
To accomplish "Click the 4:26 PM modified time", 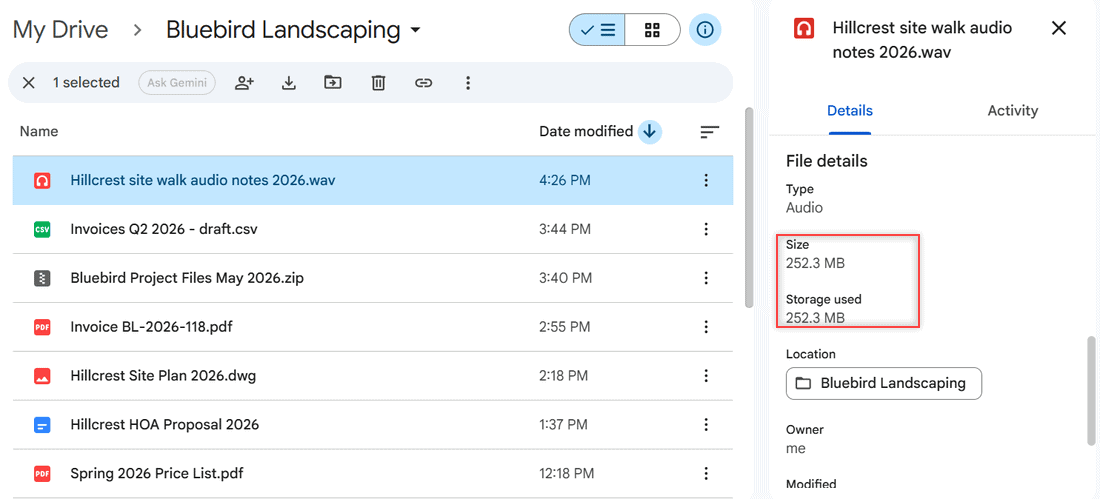I will click(x=564, y=180).
